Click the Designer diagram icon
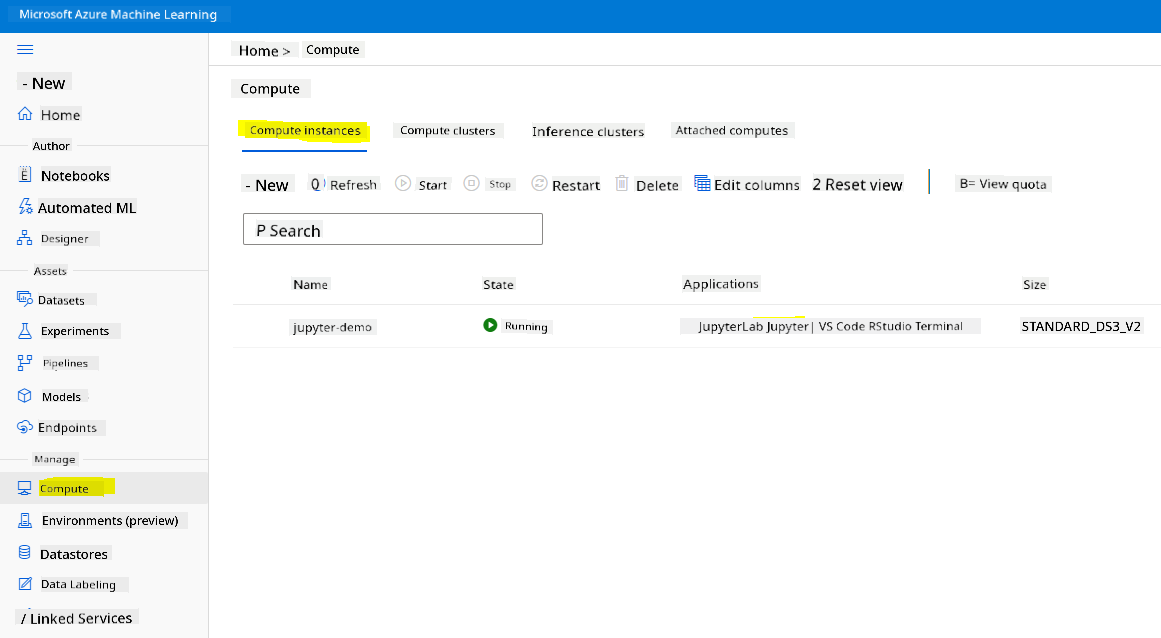 pos(24,238)
